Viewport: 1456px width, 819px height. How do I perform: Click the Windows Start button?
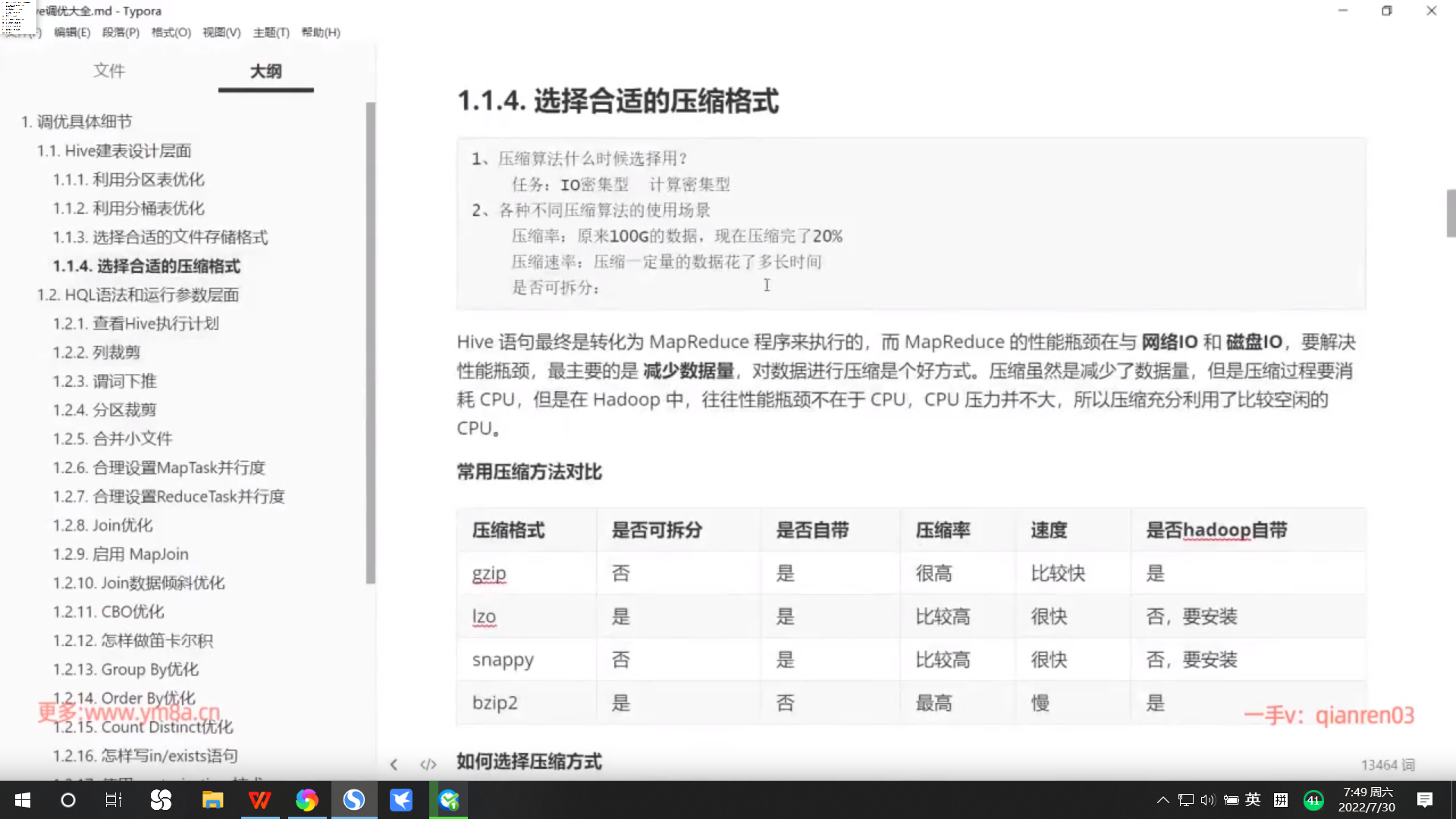(23, 800)
